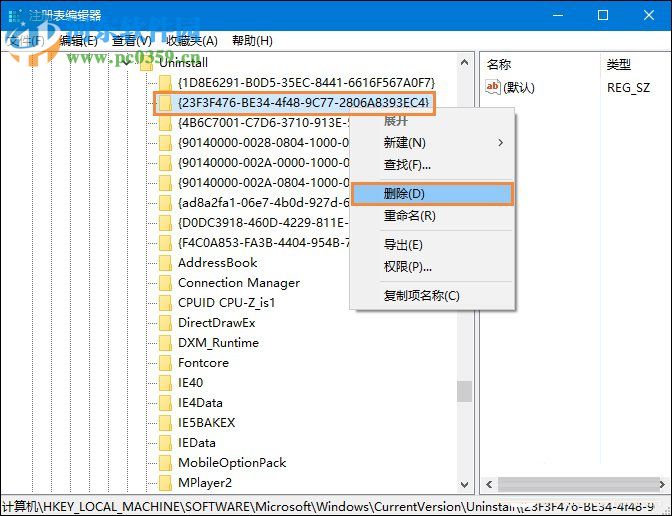
Task: Open the 帮助(H) menu
Action: click(252, 41)
